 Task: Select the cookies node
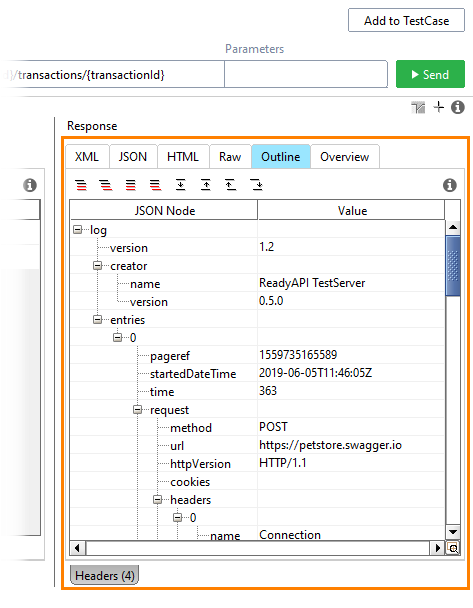tap(190, 482)
